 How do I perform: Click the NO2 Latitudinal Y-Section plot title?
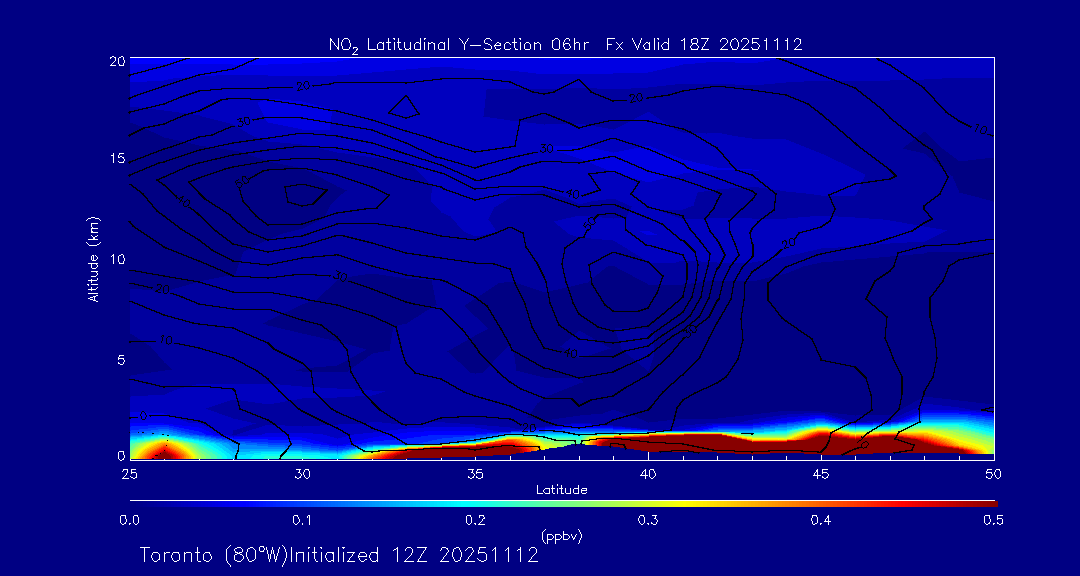(x=565, y=44)
